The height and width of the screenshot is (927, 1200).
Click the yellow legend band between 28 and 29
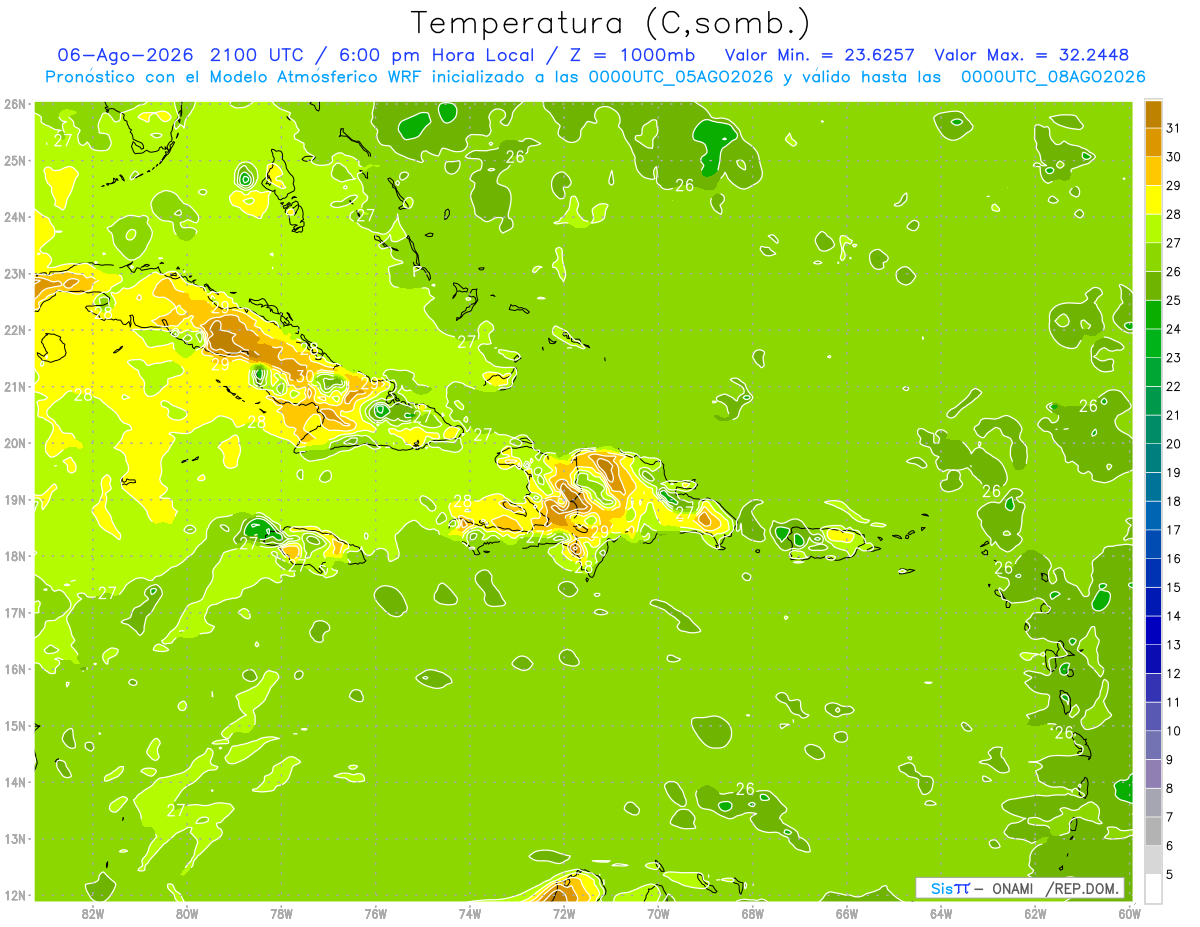tap(1153, 200)
